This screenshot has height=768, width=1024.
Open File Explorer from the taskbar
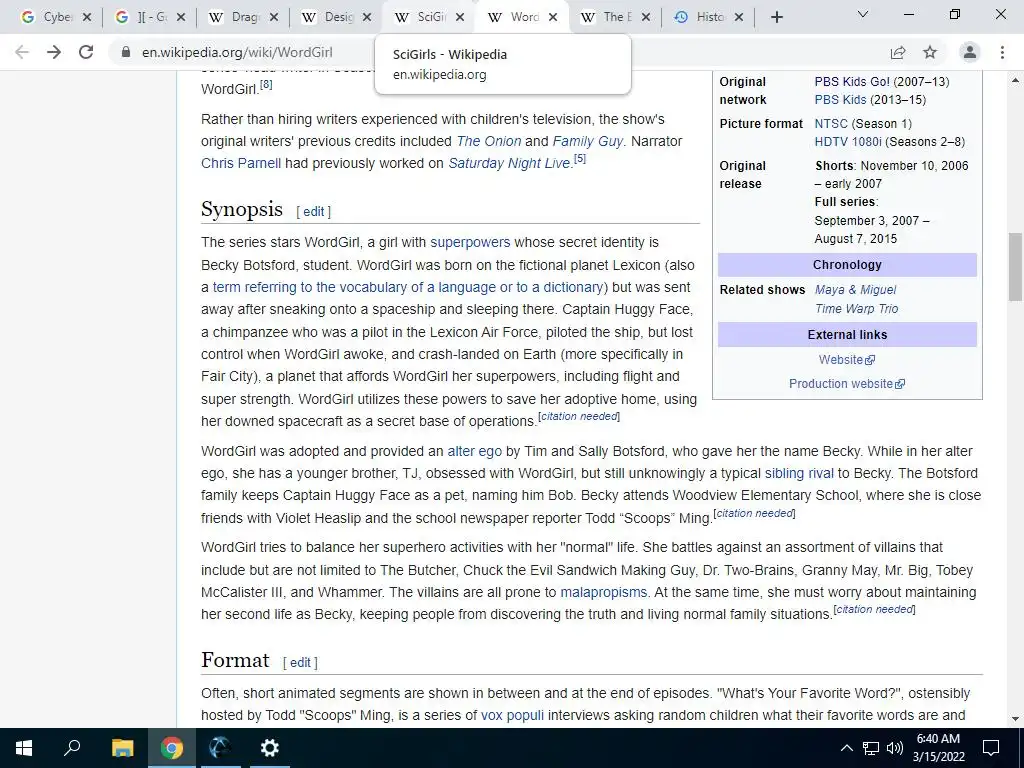coord(122,748)
